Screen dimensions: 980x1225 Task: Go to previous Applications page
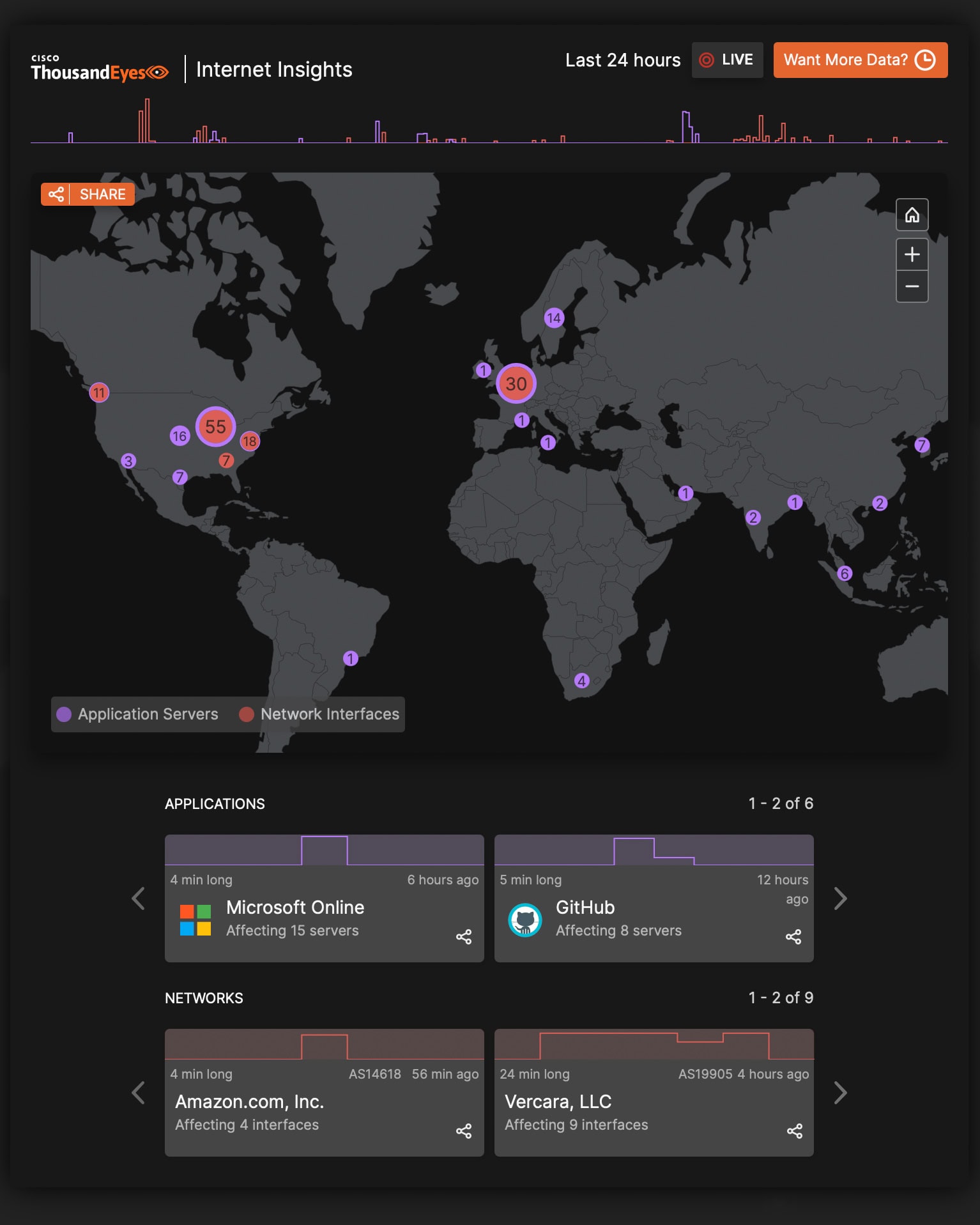(138, 898)
